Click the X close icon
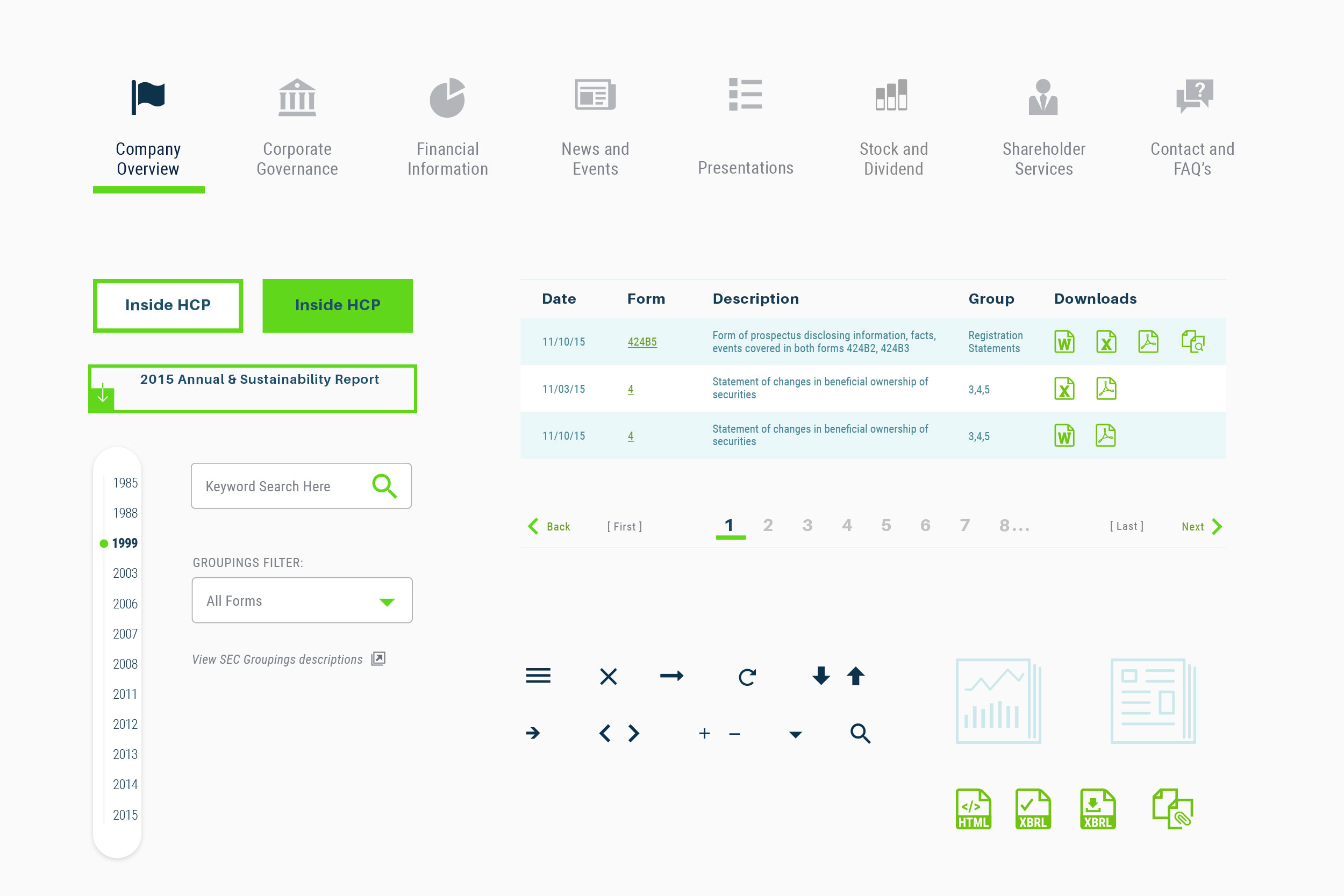 609,677
